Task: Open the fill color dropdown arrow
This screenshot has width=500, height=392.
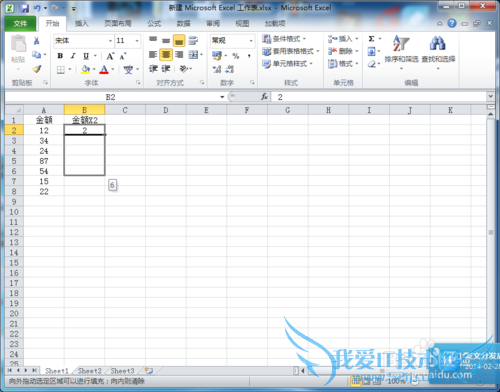Action: click(94, 69)
